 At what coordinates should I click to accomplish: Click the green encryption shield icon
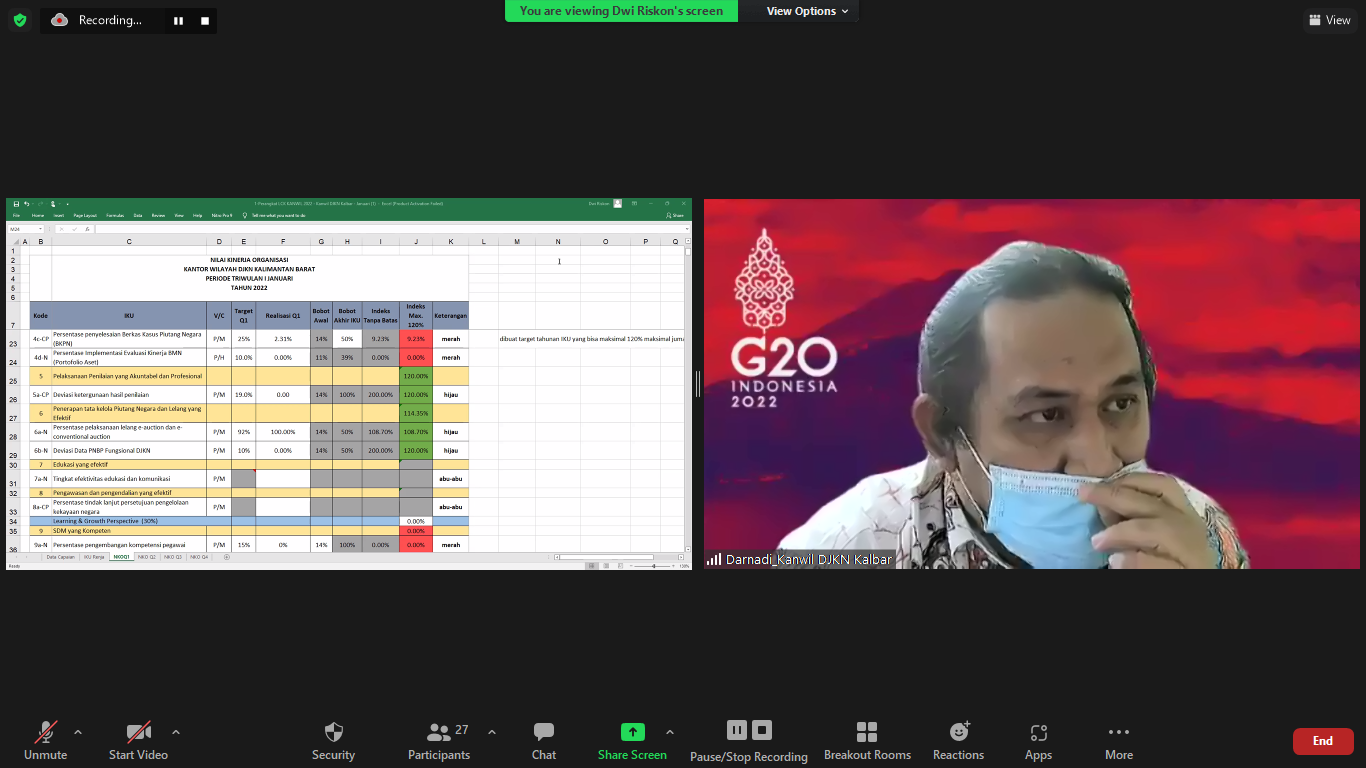[20, 20]
